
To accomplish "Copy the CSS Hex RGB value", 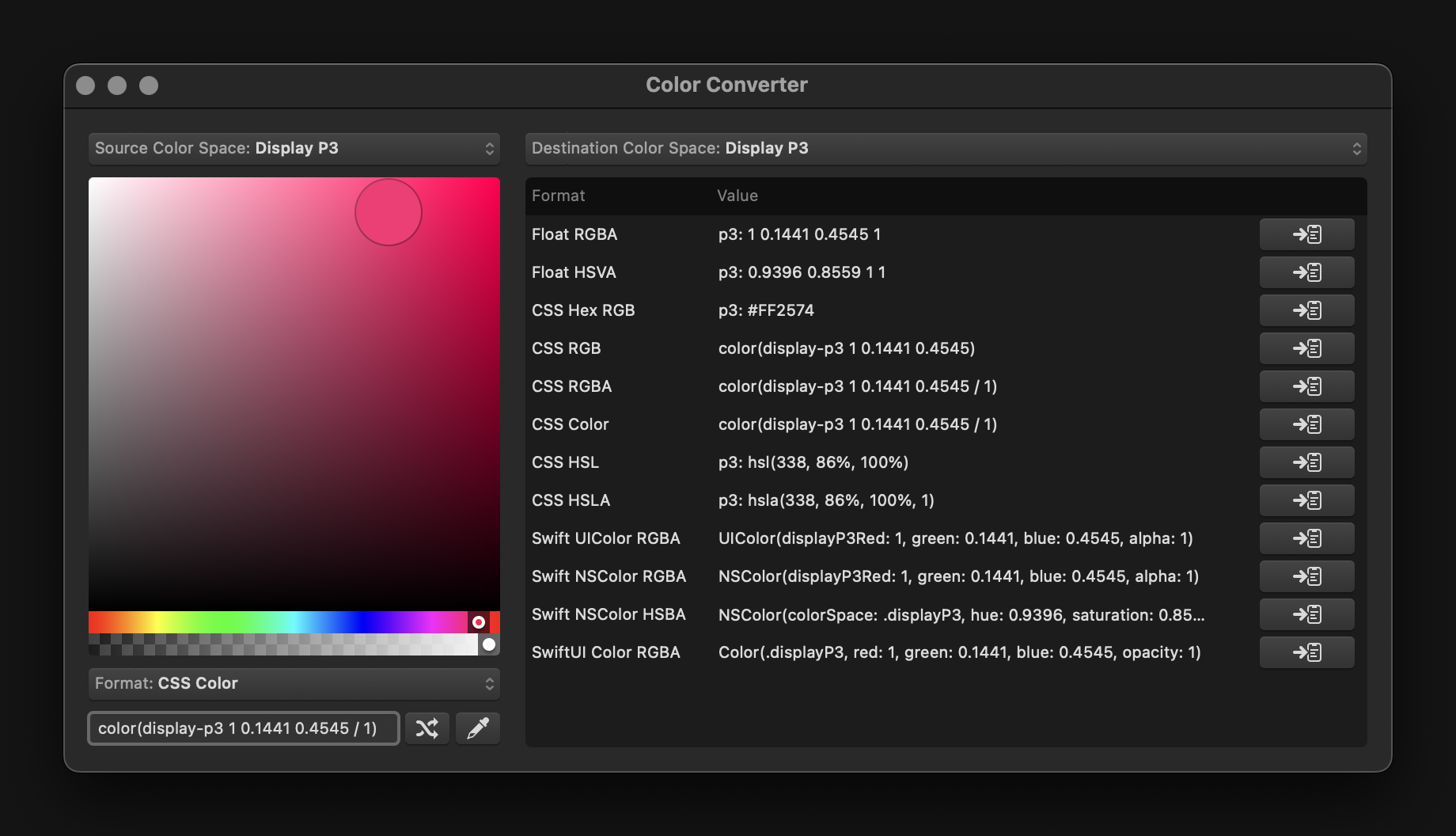I will pos(1306,310).
